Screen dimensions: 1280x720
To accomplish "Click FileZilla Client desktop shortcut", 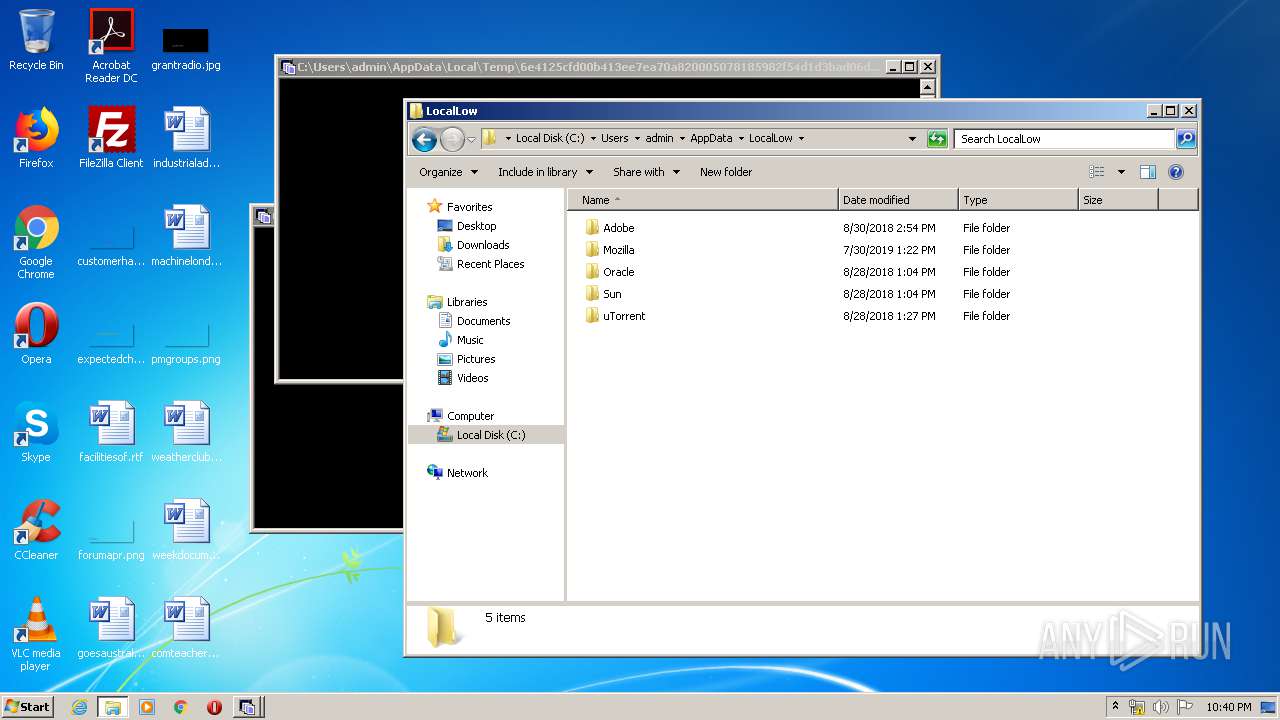I will pos(111,138).
